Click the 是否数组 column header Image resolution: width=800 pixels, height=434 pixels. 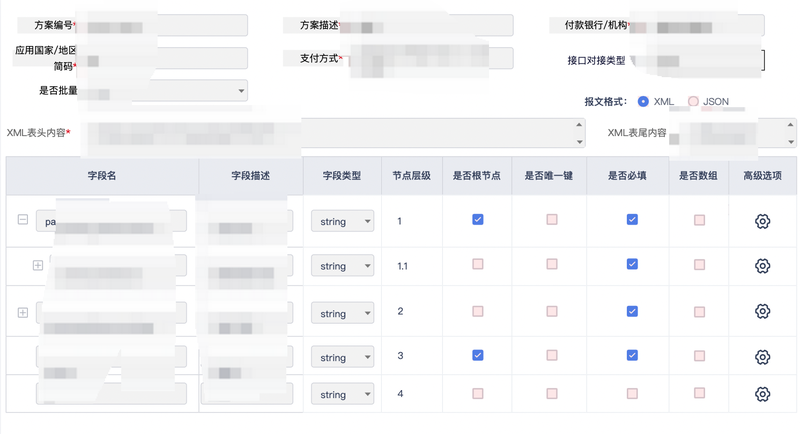tap(698, 176)
